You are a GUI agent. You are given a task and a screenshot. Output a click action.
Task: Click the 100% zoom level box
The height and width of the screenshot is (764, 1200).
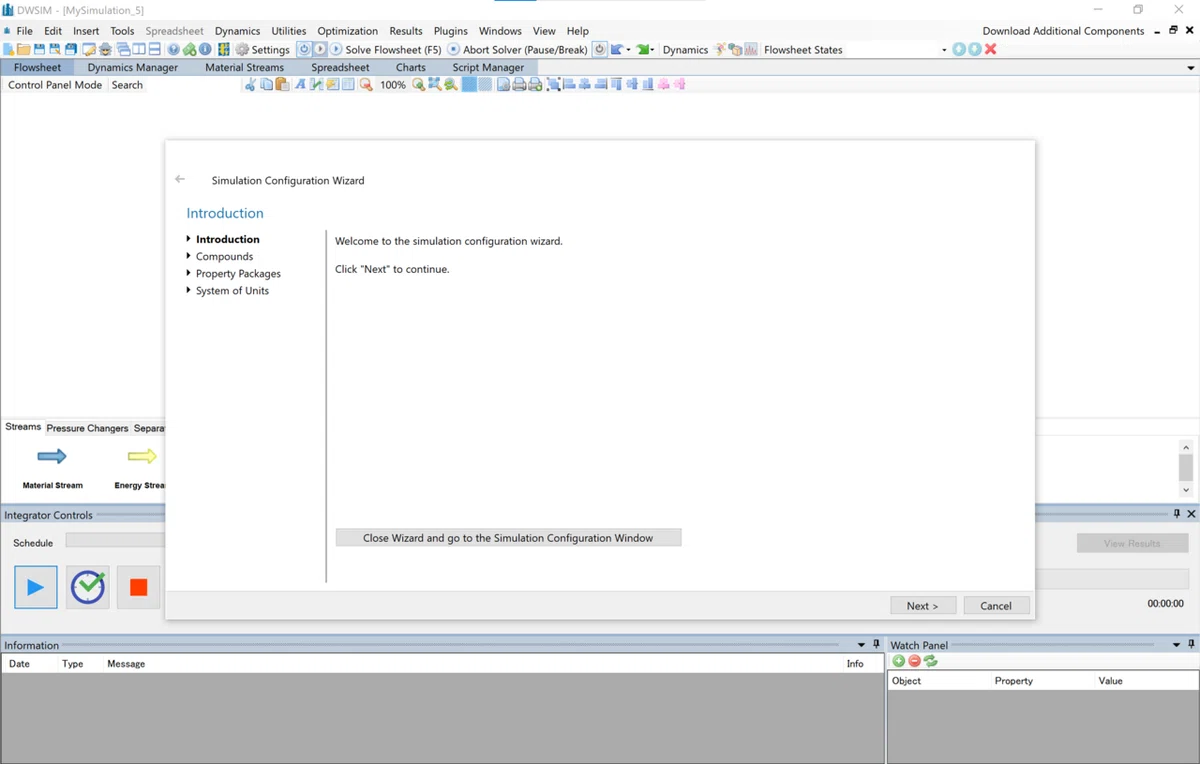coord(393,85)
